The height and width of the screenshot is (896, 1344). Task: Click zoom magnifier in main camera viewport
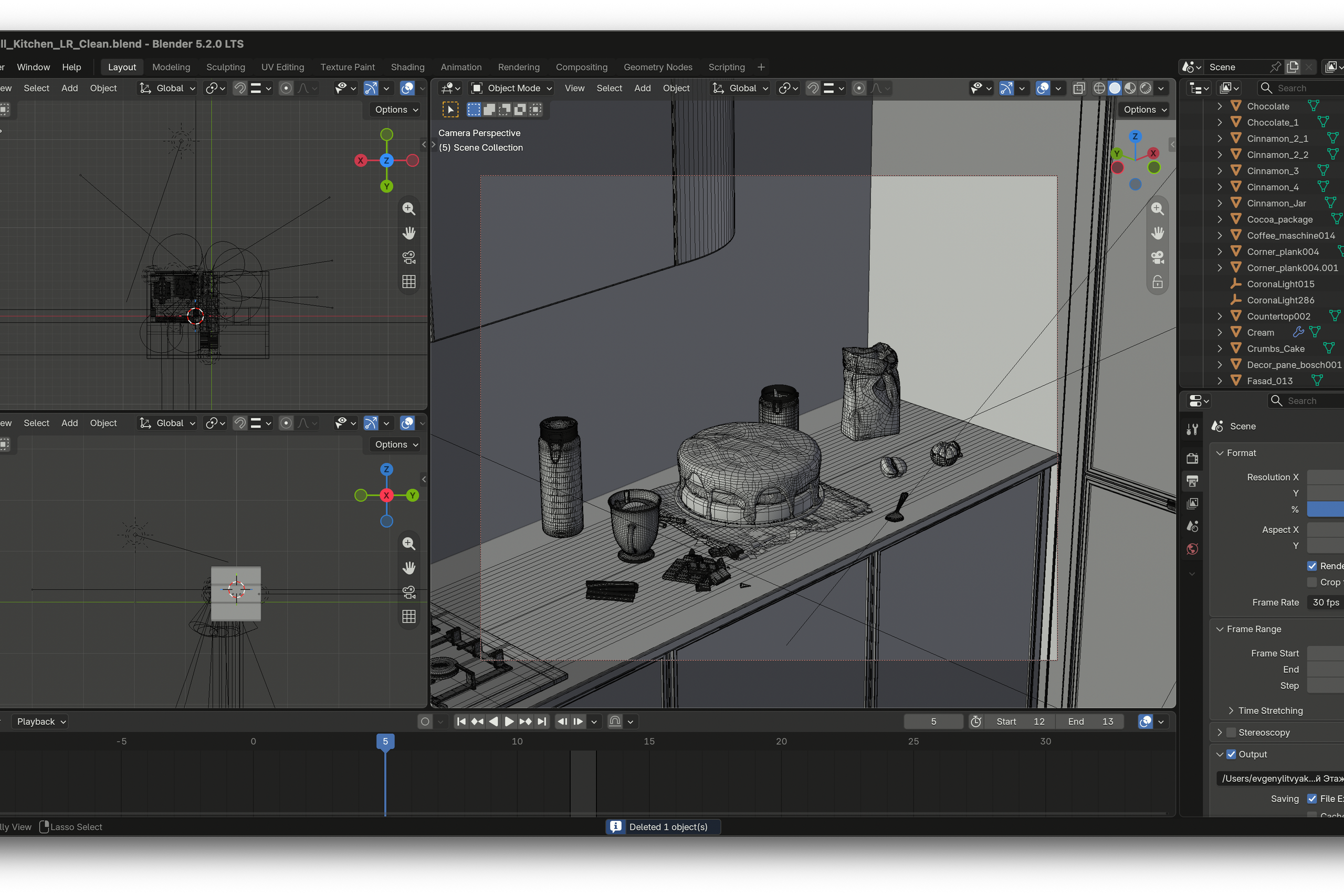click(1157, 208)
